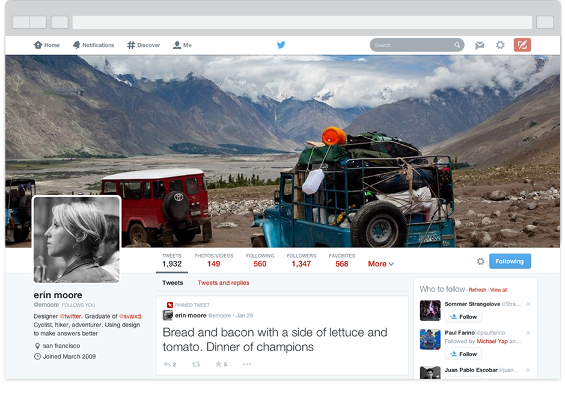Refresh the Who to follow list
Viewport: 565px width, 398px height.
(477, 290)
